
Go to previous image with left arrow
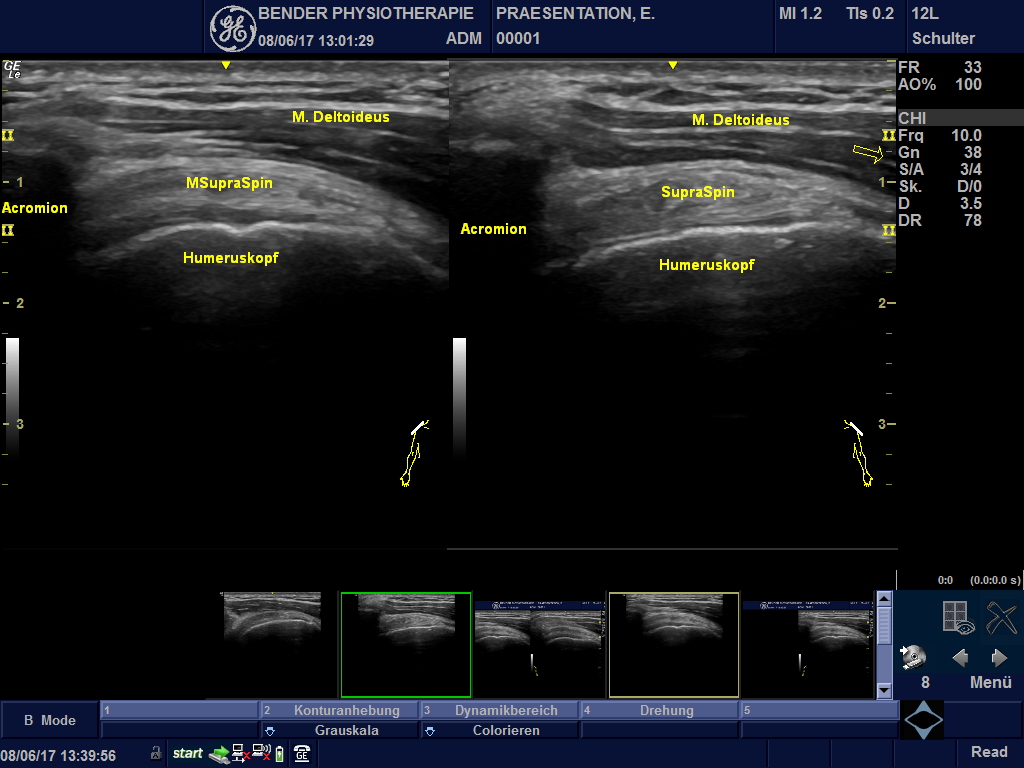[960, 658]
